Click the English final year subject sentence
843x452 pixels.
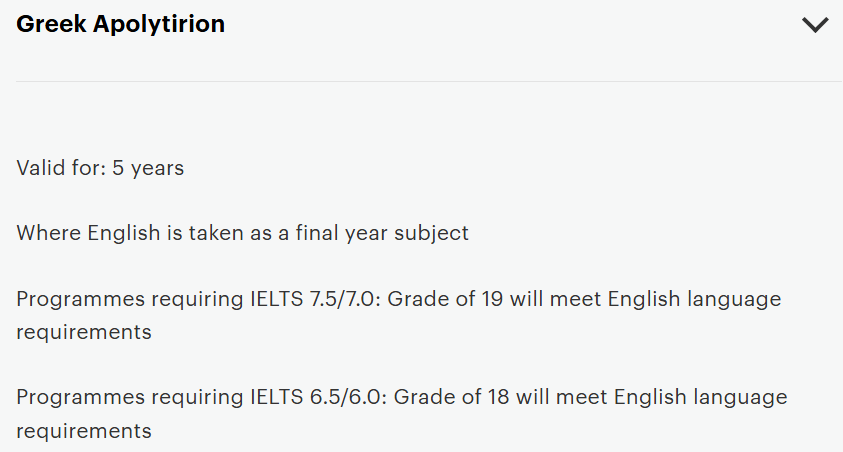[242, 233]
